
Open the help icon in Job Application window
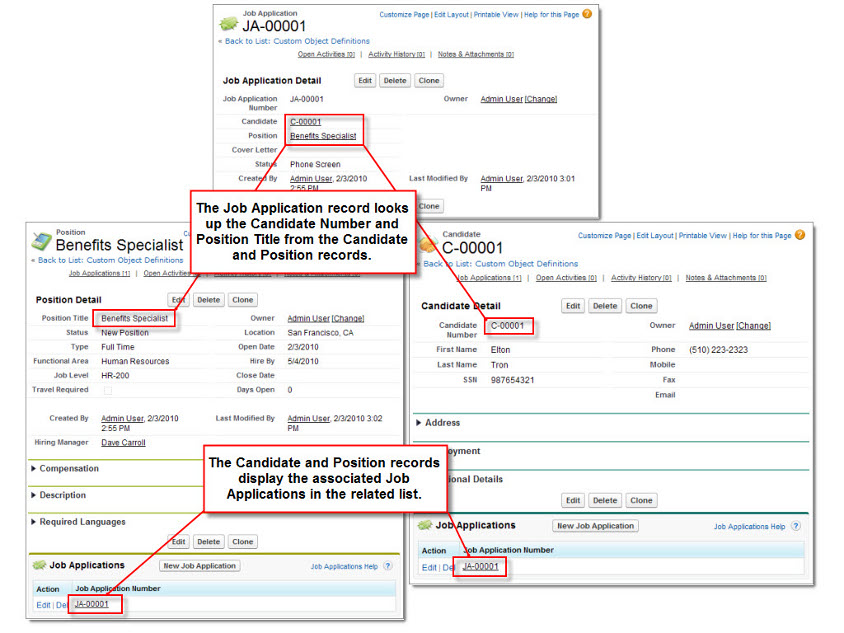(587, 14)
